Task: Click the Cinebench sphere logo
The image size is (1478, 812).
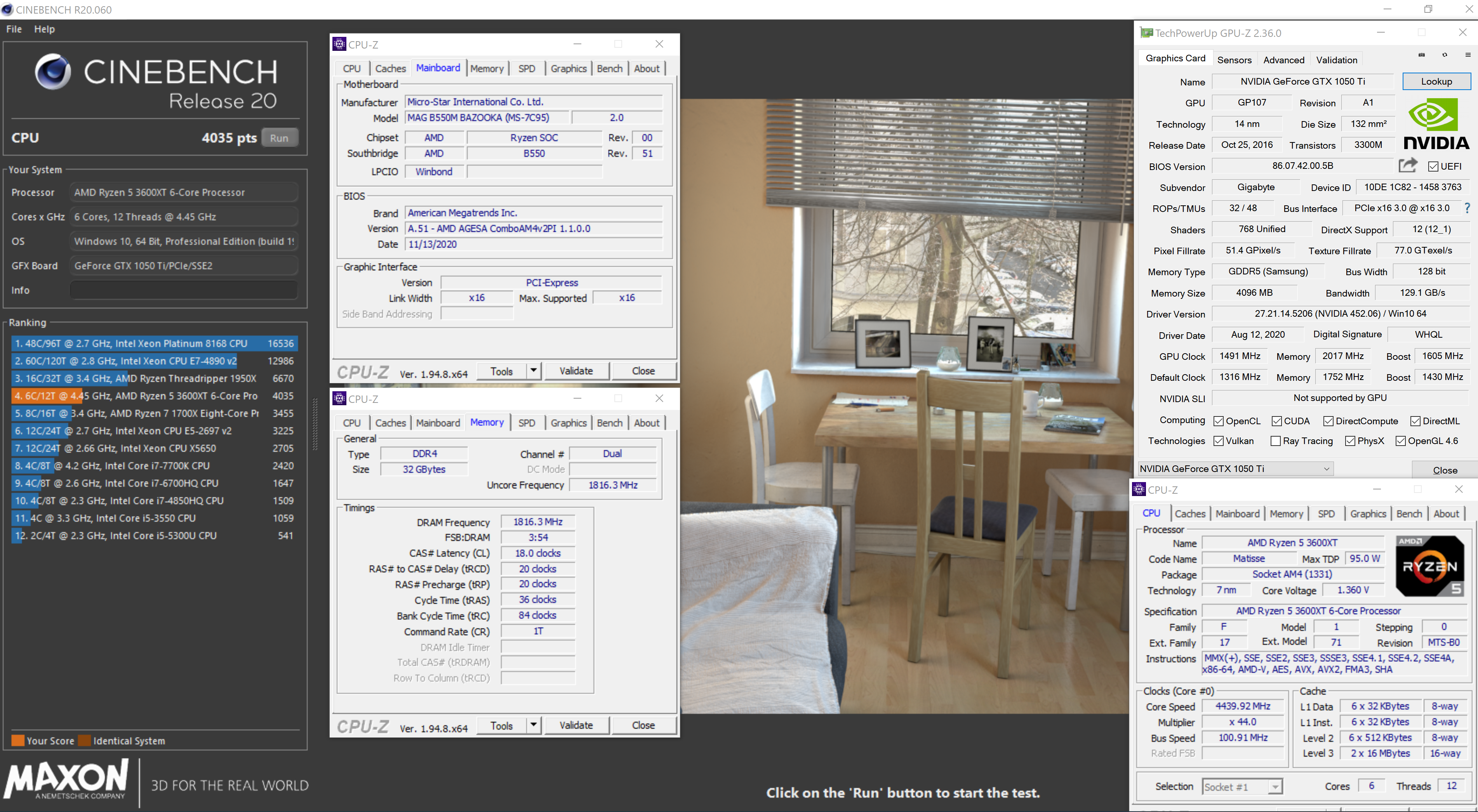Action: [53, 72]
